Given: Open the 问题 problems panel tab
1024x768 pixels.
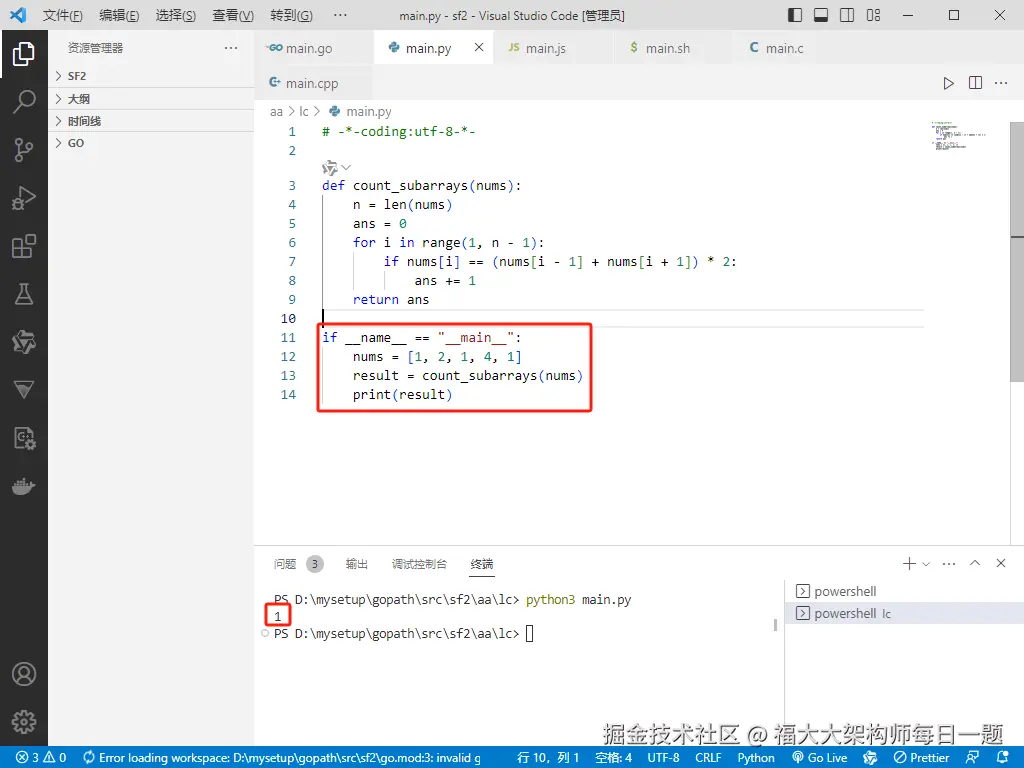Looking at the screenshot, I should tap(285, 564).
